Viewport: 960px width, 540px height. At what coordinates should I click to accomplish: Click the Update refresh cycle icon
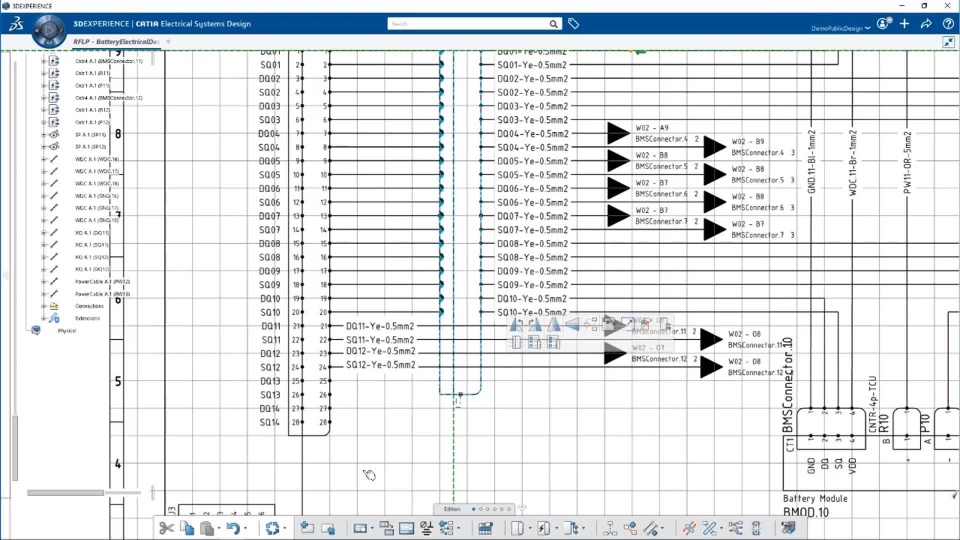272,528
